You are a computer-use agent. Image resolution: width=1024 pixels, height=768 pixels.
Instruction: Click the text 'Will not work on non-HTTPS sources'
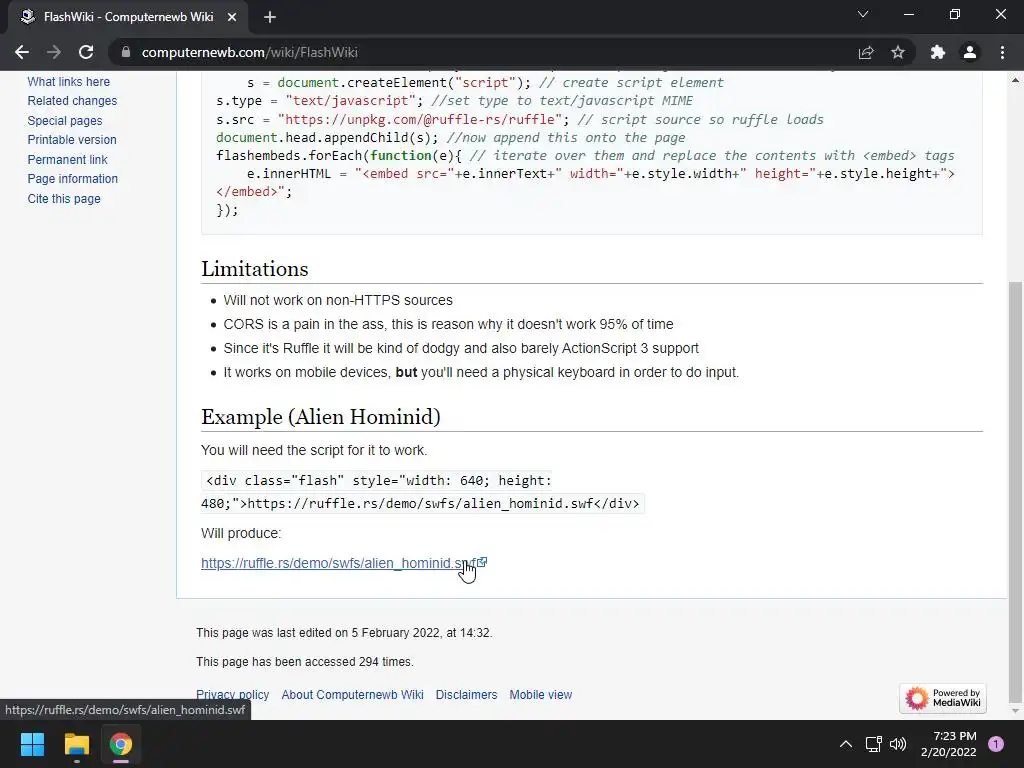(x=338, y=300)
